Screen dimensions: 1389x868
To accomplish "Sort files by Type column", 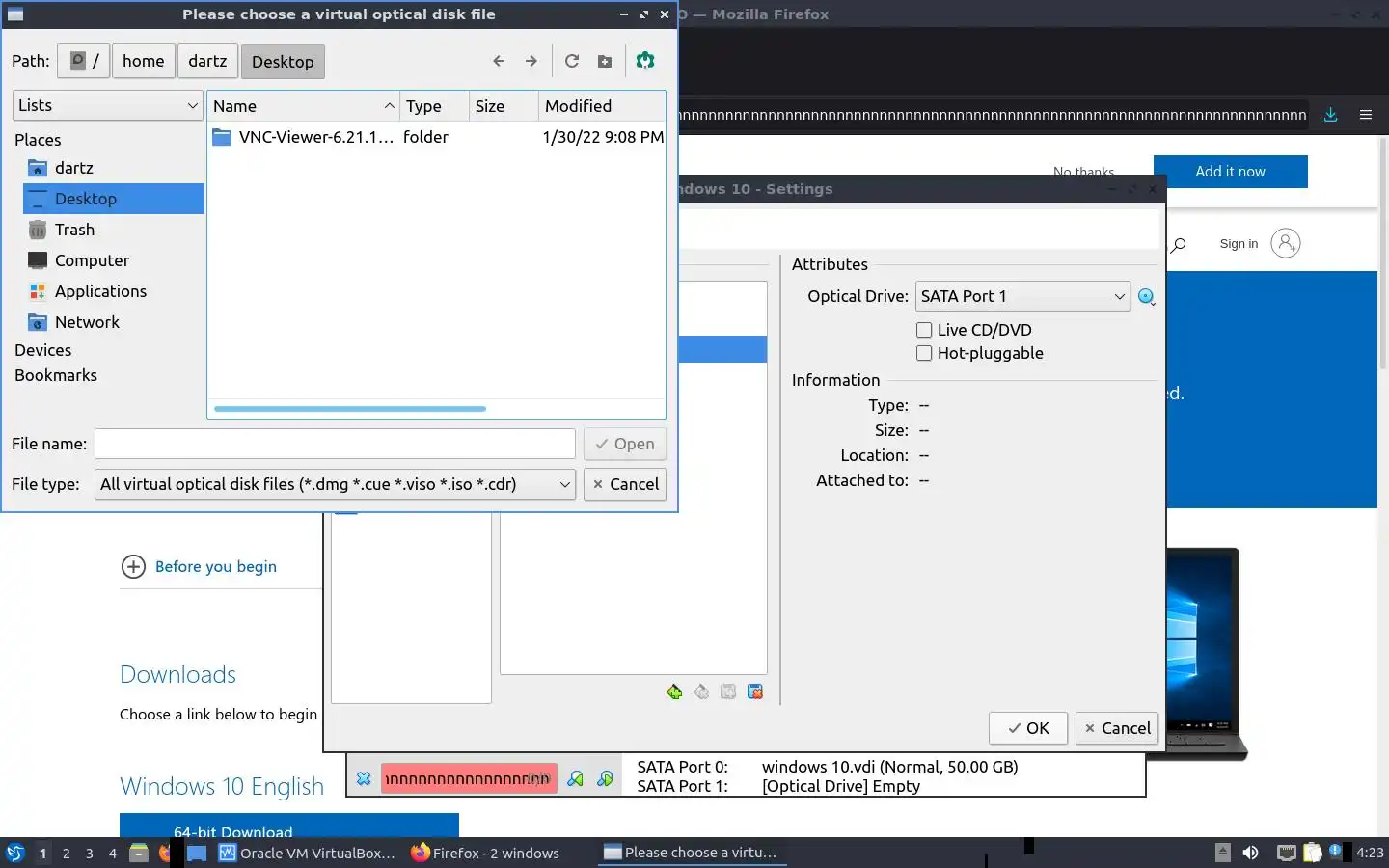I will point(435,106).
